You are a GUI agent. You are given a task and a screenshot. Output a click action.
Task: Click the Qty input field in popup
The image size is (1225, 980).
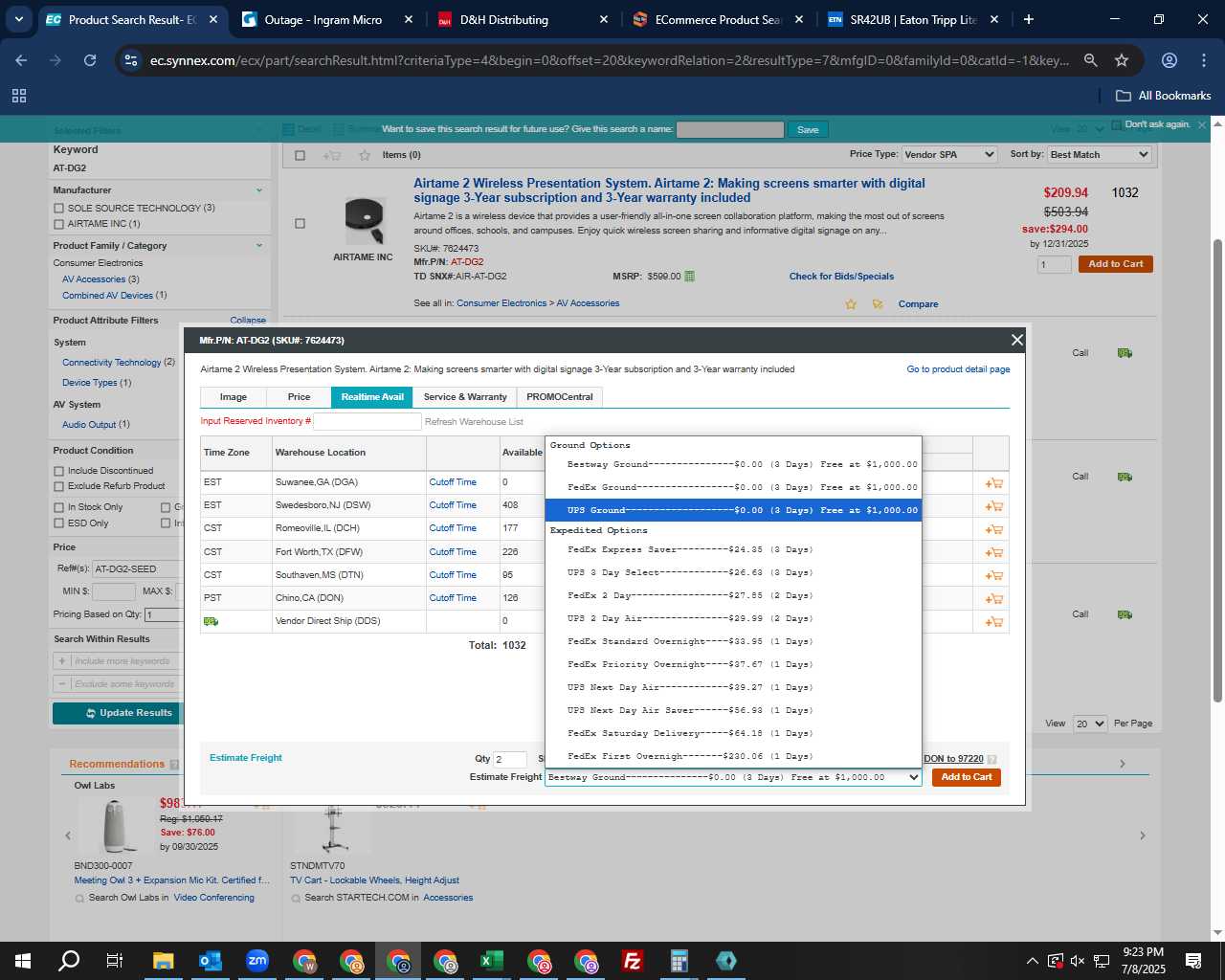[510, 759]
